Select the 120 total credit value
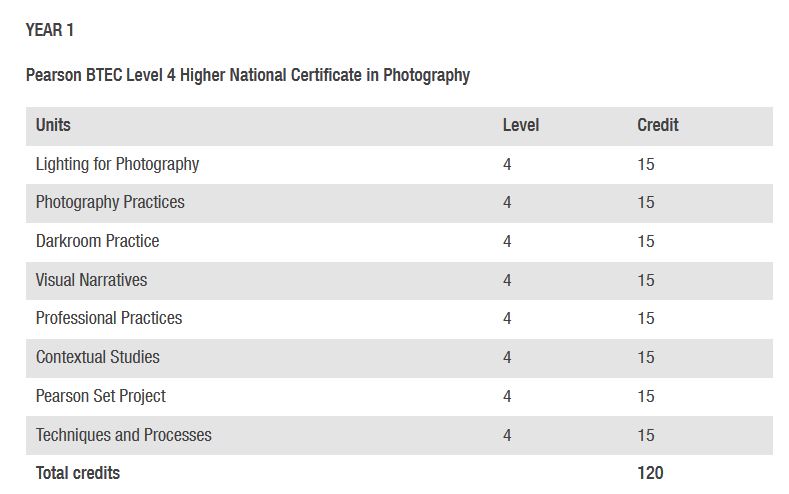Image resolution: width=789 pixels, height=494 pixels. [650, 473]
